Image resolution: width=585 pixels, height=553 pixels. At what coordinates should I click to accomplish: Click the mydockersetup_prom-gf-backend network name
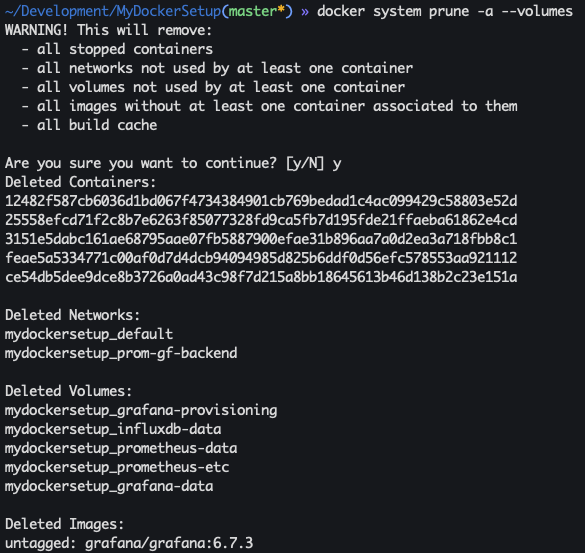121,353
